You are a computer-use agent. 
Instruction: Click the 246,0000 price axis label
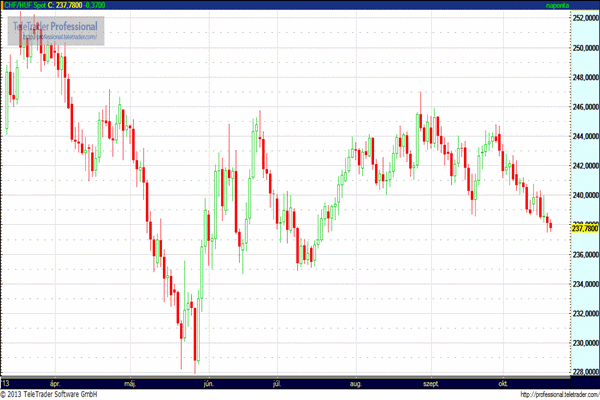point(584,107)
